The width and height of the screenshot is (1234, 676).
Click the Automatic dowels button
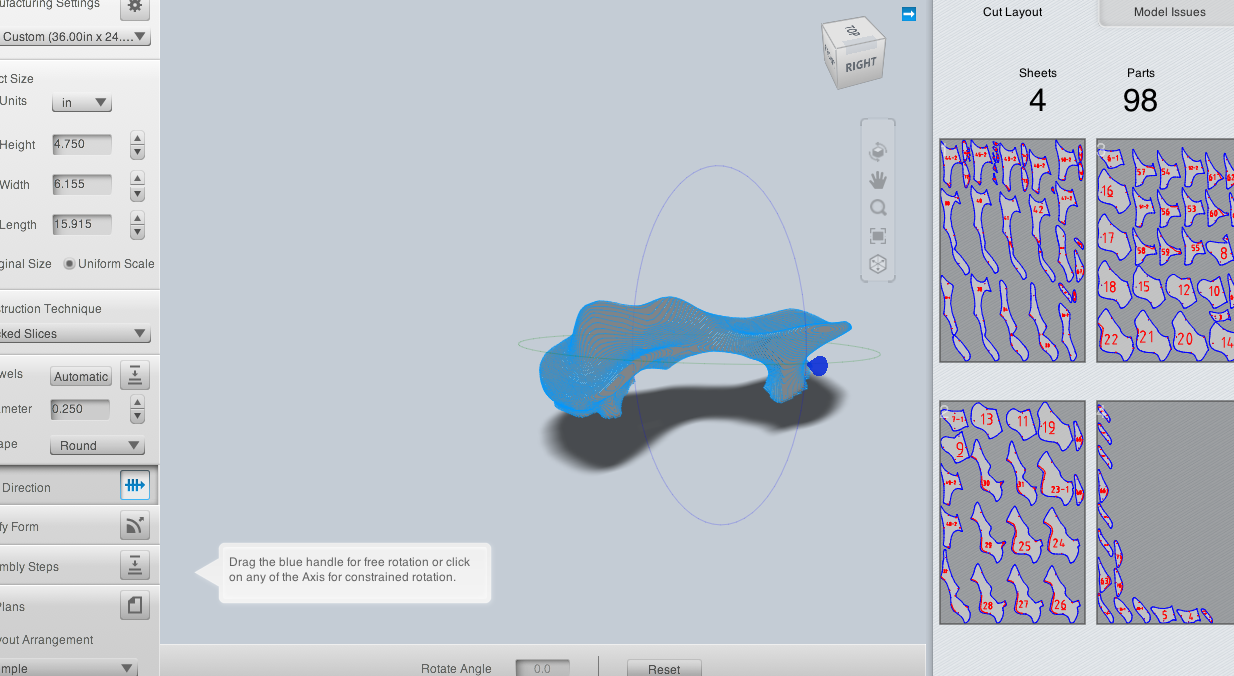(x=81, y=376)
